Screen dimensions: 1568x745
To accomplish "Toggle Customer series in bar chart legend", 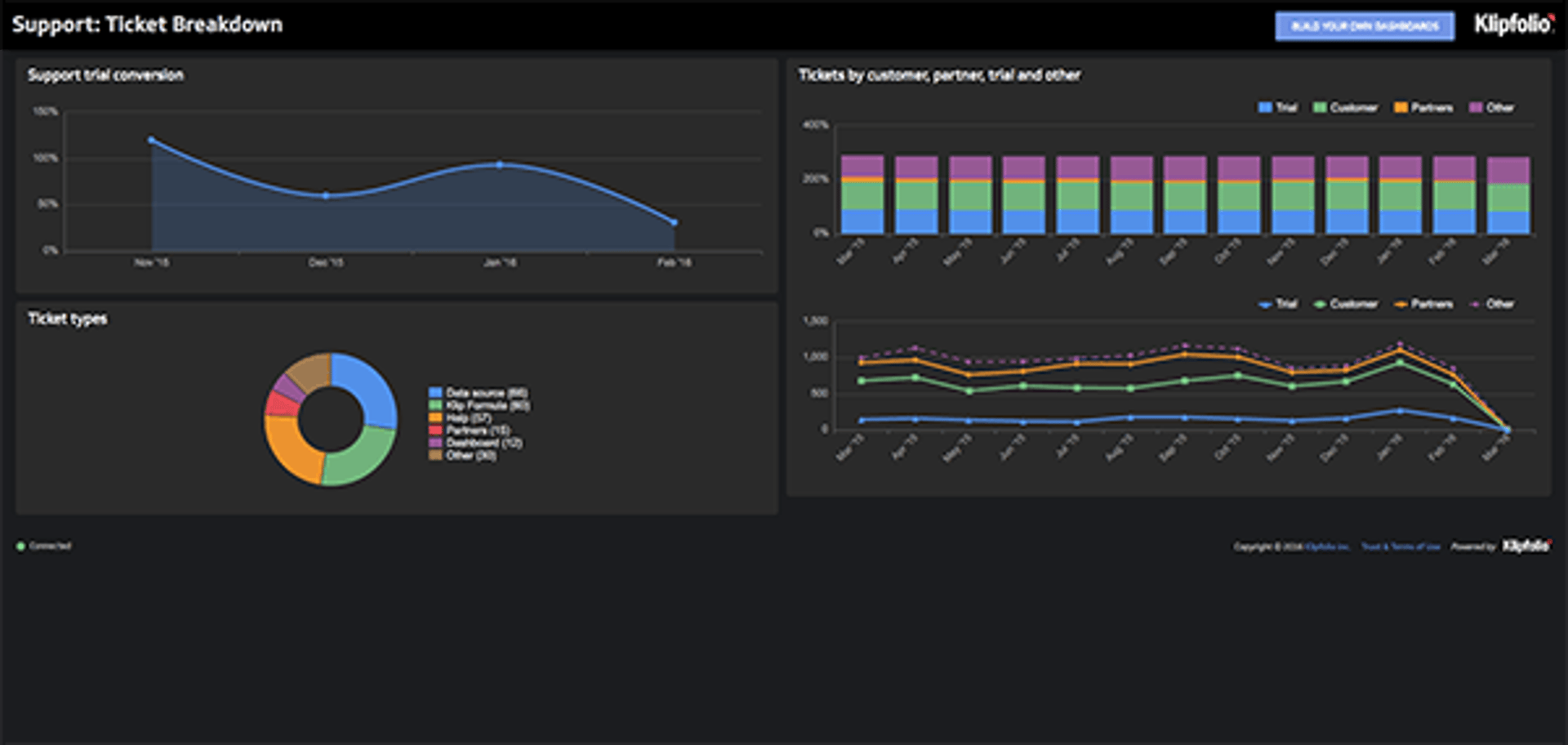I will point(1344,108).
